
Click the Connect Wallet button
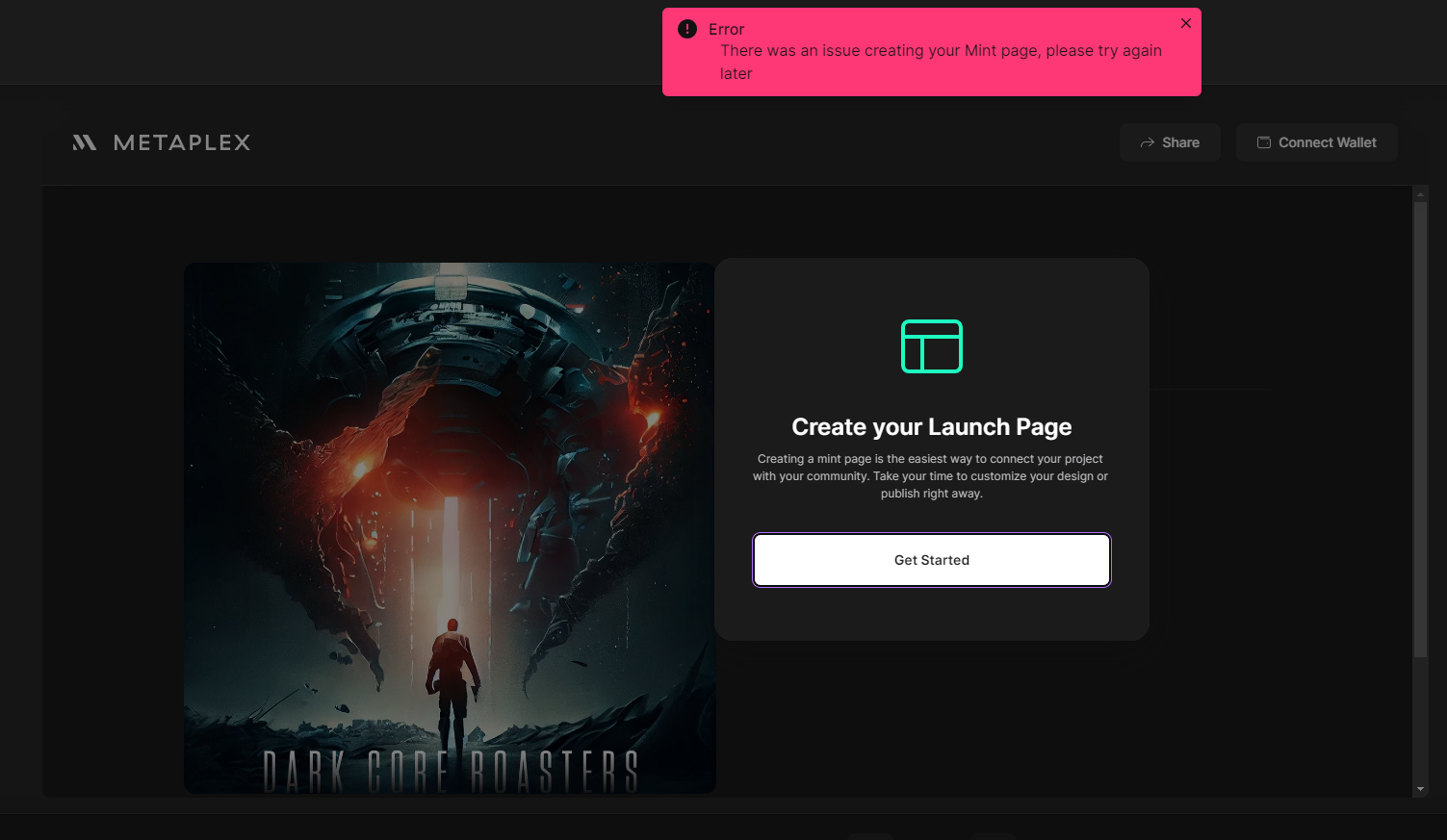pos(1316,142)
